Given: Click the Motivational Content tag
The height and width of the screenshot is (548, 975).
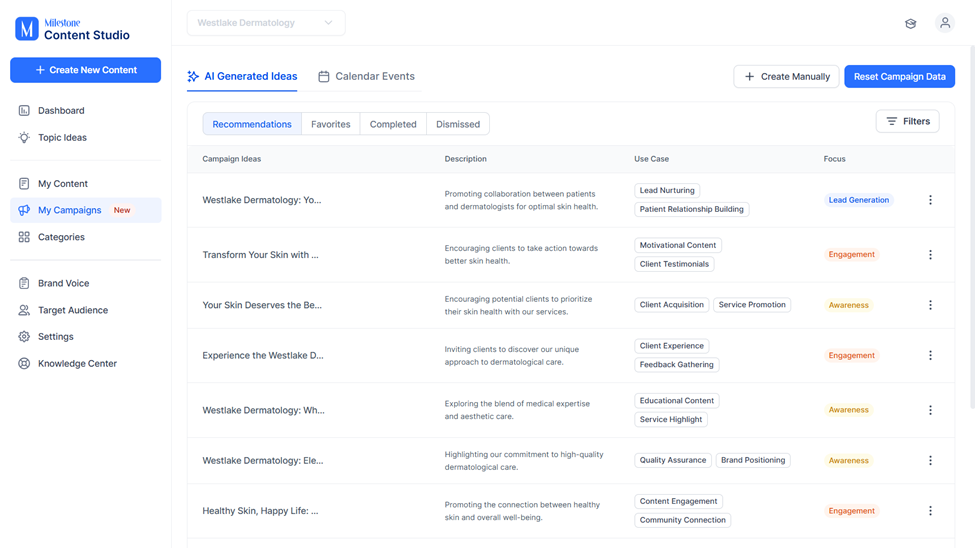Looking at the screenshot, I should click(678, 245).
